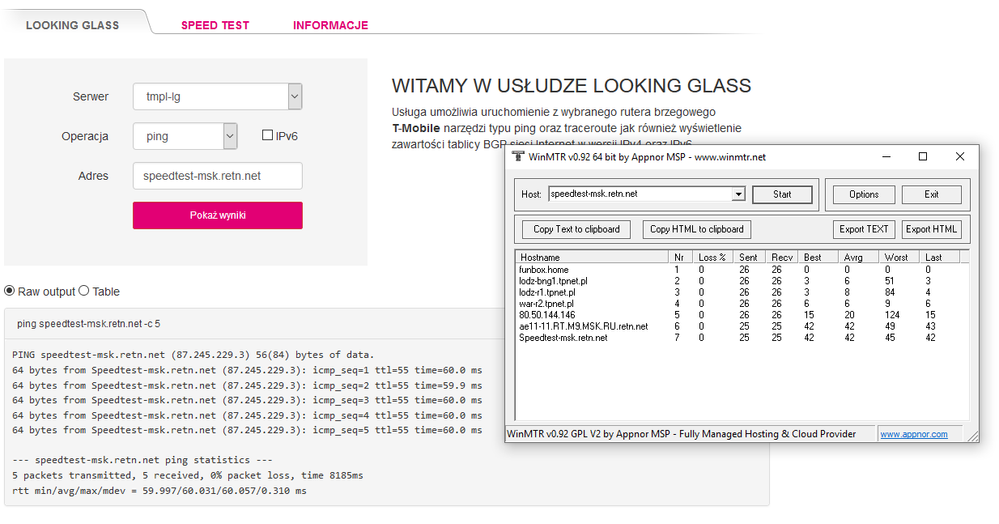Click the WinMTR app icon in title bar
This screenshot has height=524, width=999.
(x=517, y=157)
